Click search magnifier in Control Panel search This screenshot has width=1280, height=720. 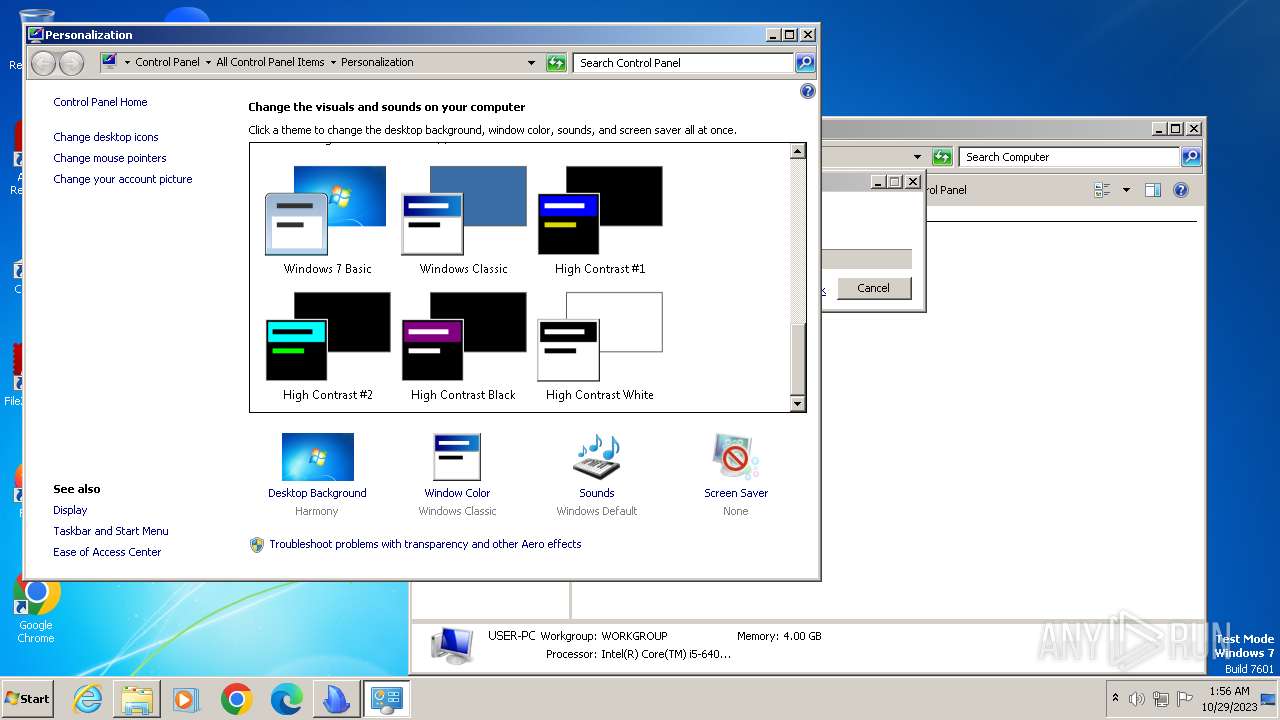(x=805, y=63)
